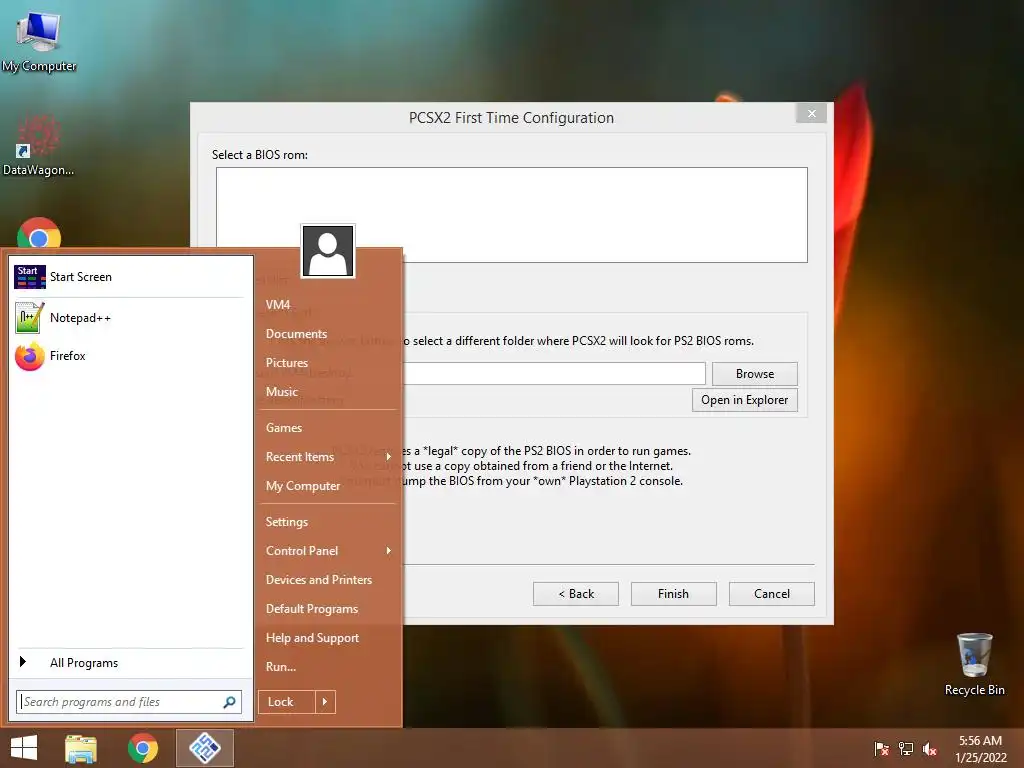This screenshot has width=1024, height=768.
Task: Open Chrome desktop icon behind start menu
Action: pos(39,233)
